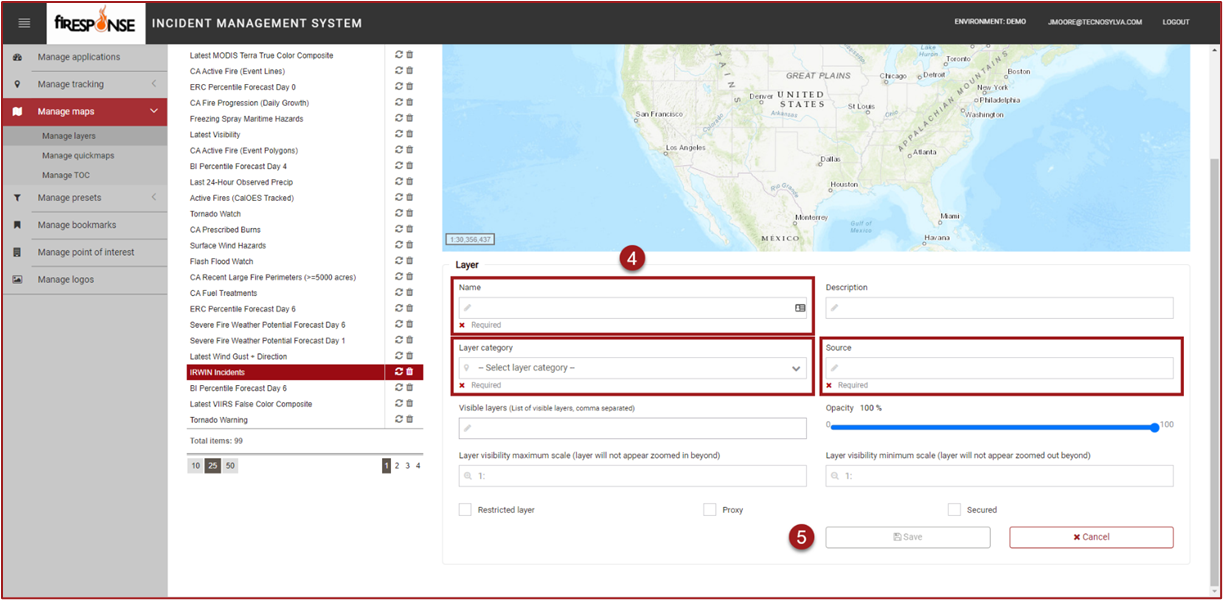Expand the Manage tracking section

153,84
